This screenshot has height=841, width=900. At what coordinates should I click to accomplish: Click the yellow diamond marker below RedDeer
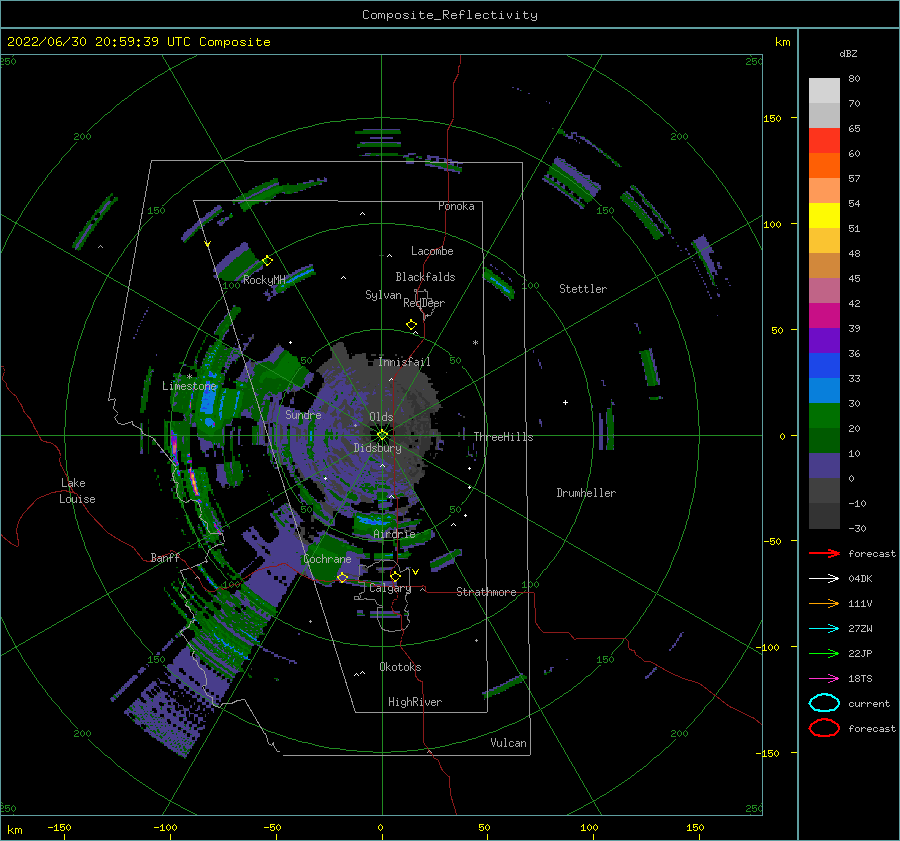(411, 325)
